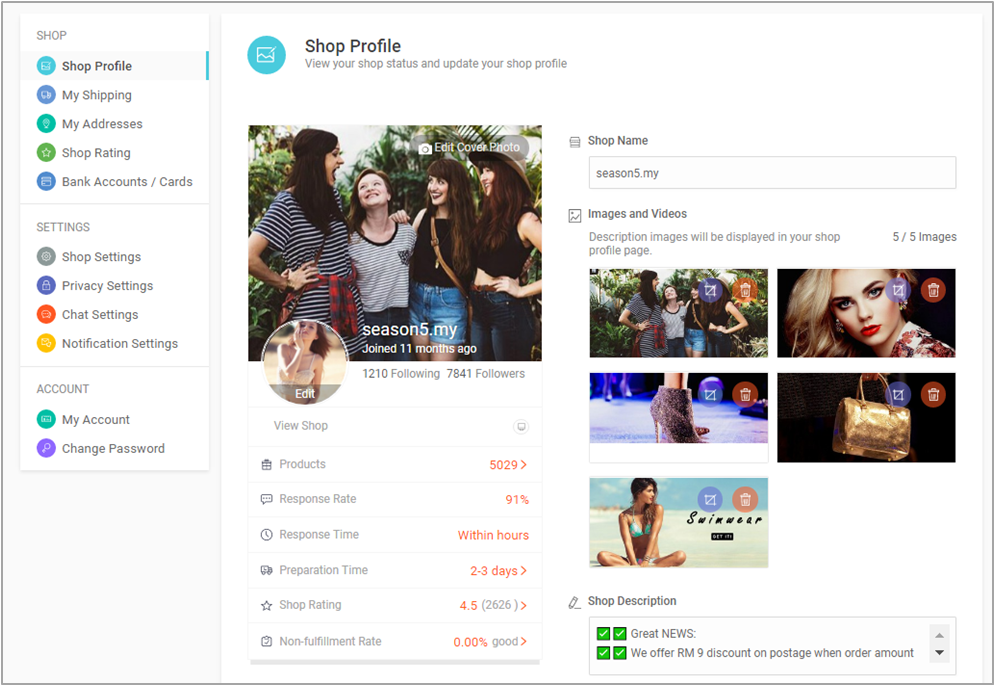Click the 5 / 5 Images counter
Viewport: 995px width, 686px height.
coord(925,237)
